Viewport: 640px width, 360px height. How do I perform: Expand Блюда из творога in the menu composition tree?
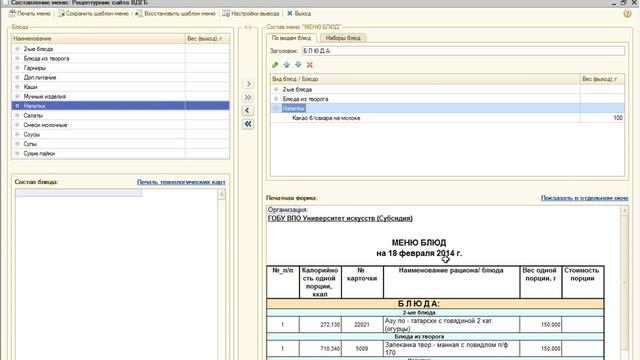[x=276, y=99]
